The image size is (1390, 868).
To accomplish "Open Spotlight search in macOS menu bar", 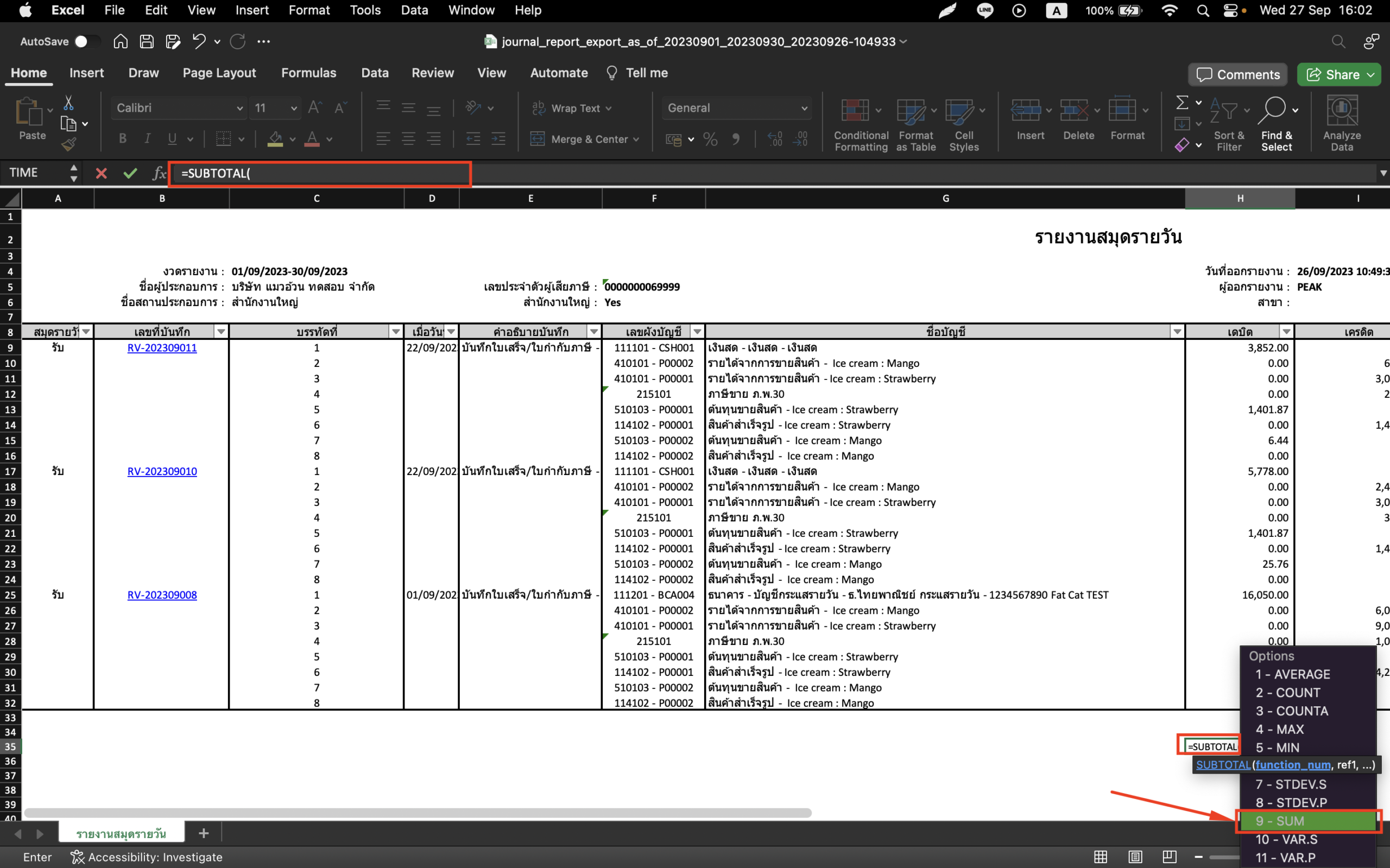I will (1203, 10).
